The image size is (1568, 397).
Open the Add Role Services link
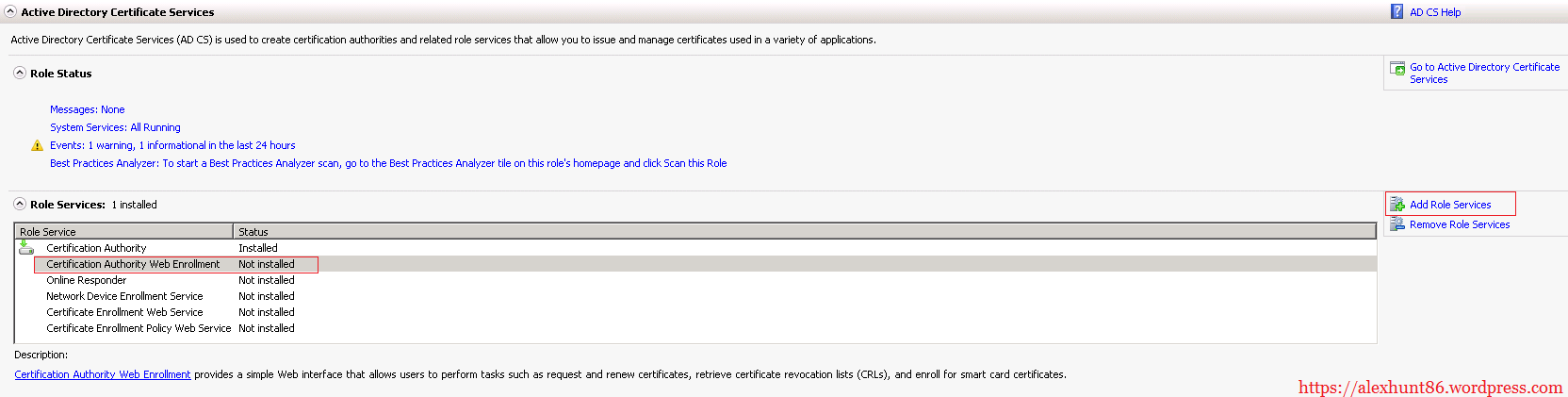tap(1450, 205)
